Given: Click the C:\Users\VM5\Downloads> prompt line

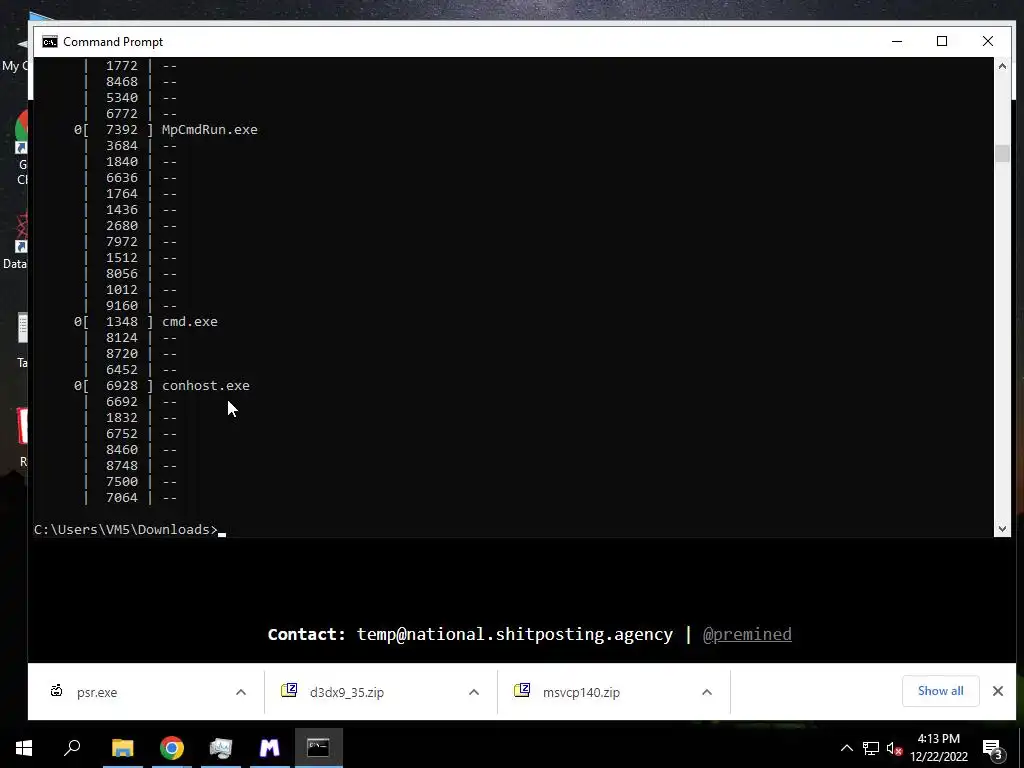Looking at the screenshot, I should [126, 530].
